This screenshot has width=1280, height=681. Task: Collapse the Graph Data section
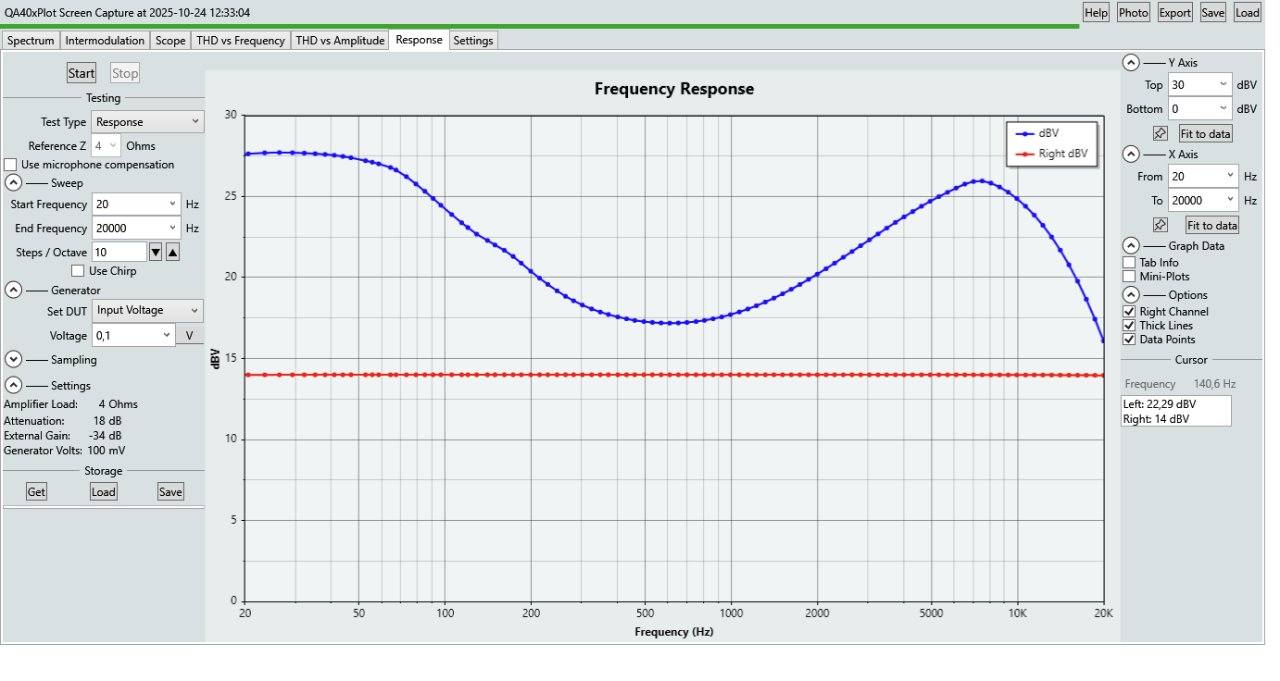click(x=1131, y=246)
